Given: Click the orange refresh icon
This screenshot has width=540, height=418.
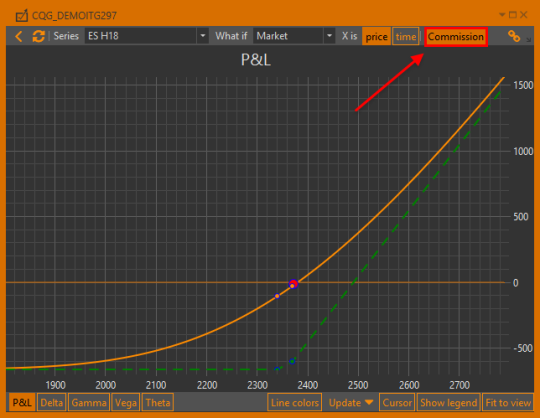Looking at the screenshot, I should [39, 36].
